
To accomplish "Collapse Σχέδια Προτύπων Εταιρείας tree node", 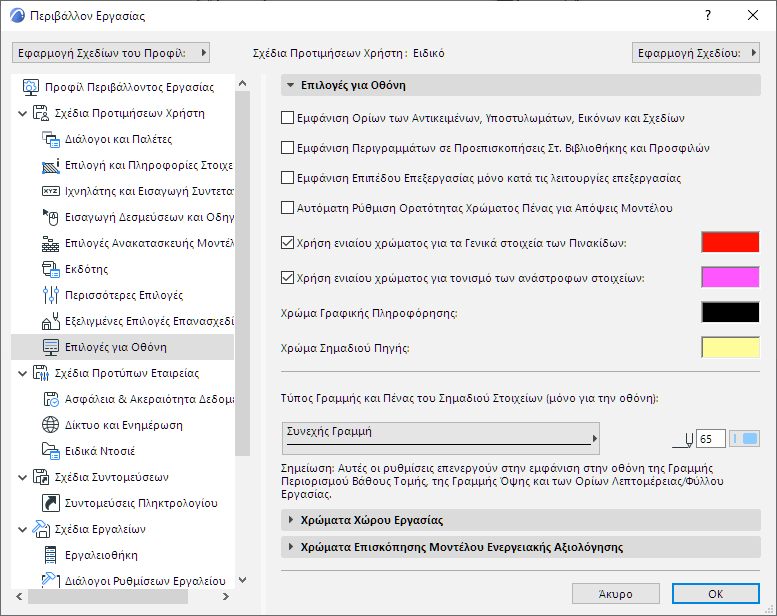I will coord(22,374).
